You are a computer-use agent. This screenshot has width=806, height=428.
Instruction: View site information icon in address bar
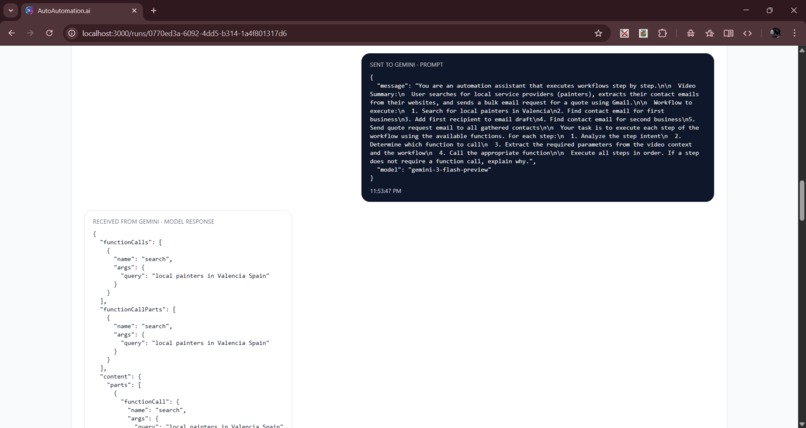(72, 33)
